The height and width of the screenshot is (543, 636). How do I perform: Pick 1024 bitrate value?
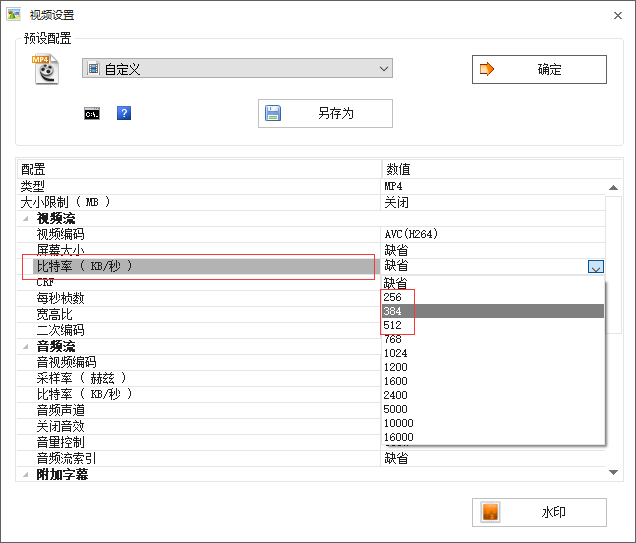(395, 353)
